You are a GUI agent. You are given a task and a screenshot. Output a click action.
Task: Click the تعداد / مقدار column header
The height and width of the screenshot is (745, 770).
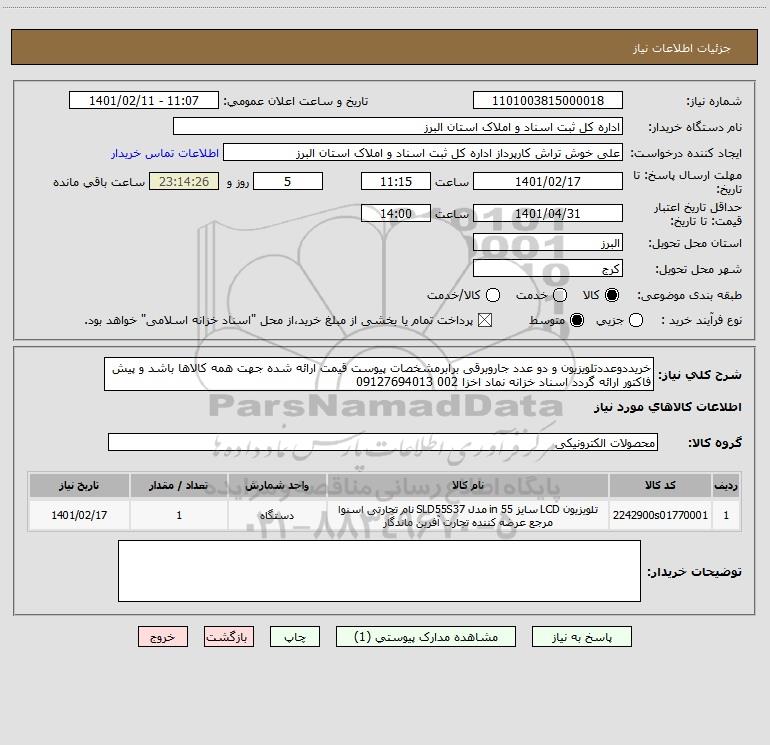tap(179, 485)
